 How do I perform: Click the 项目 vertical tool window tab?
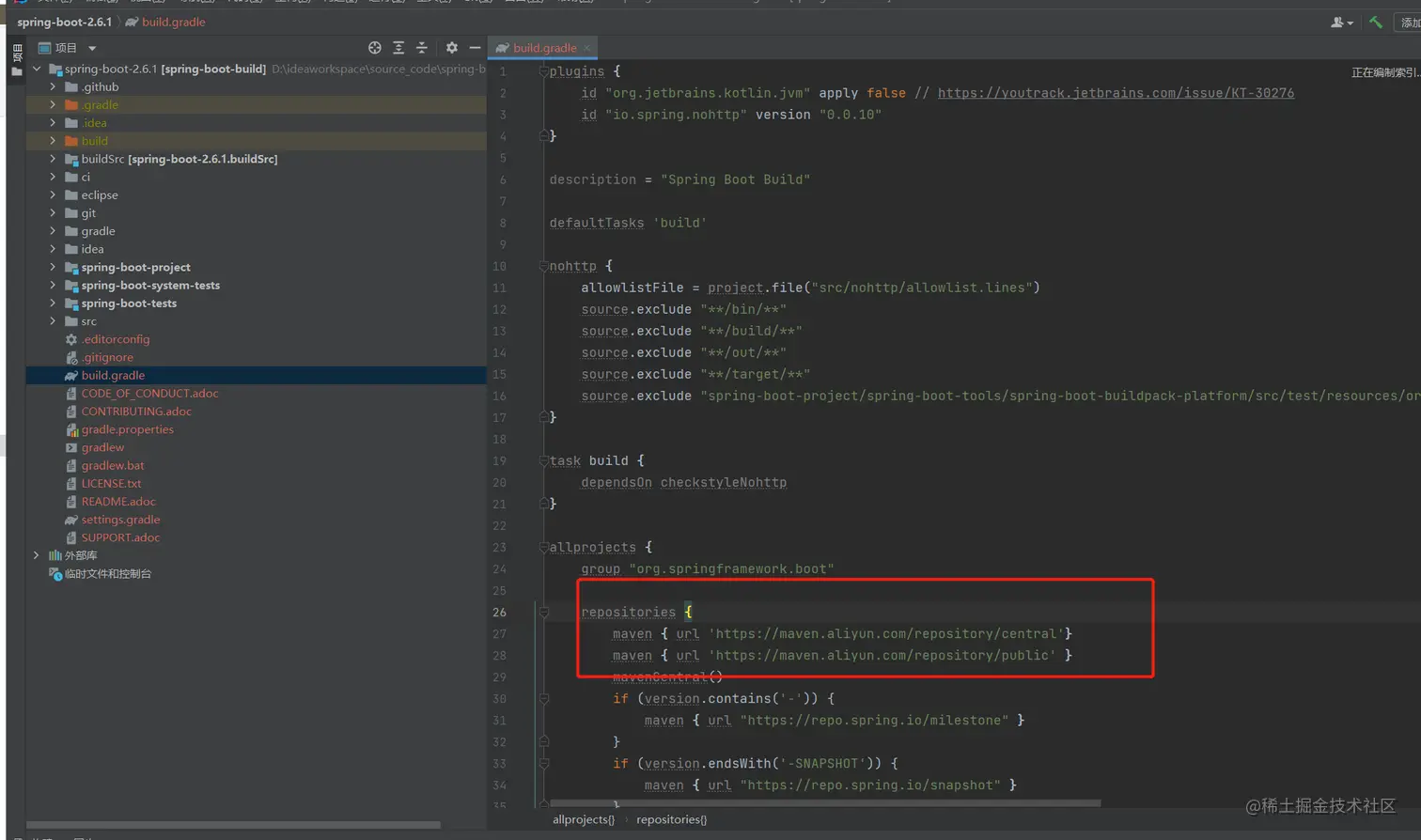[17, 52]
